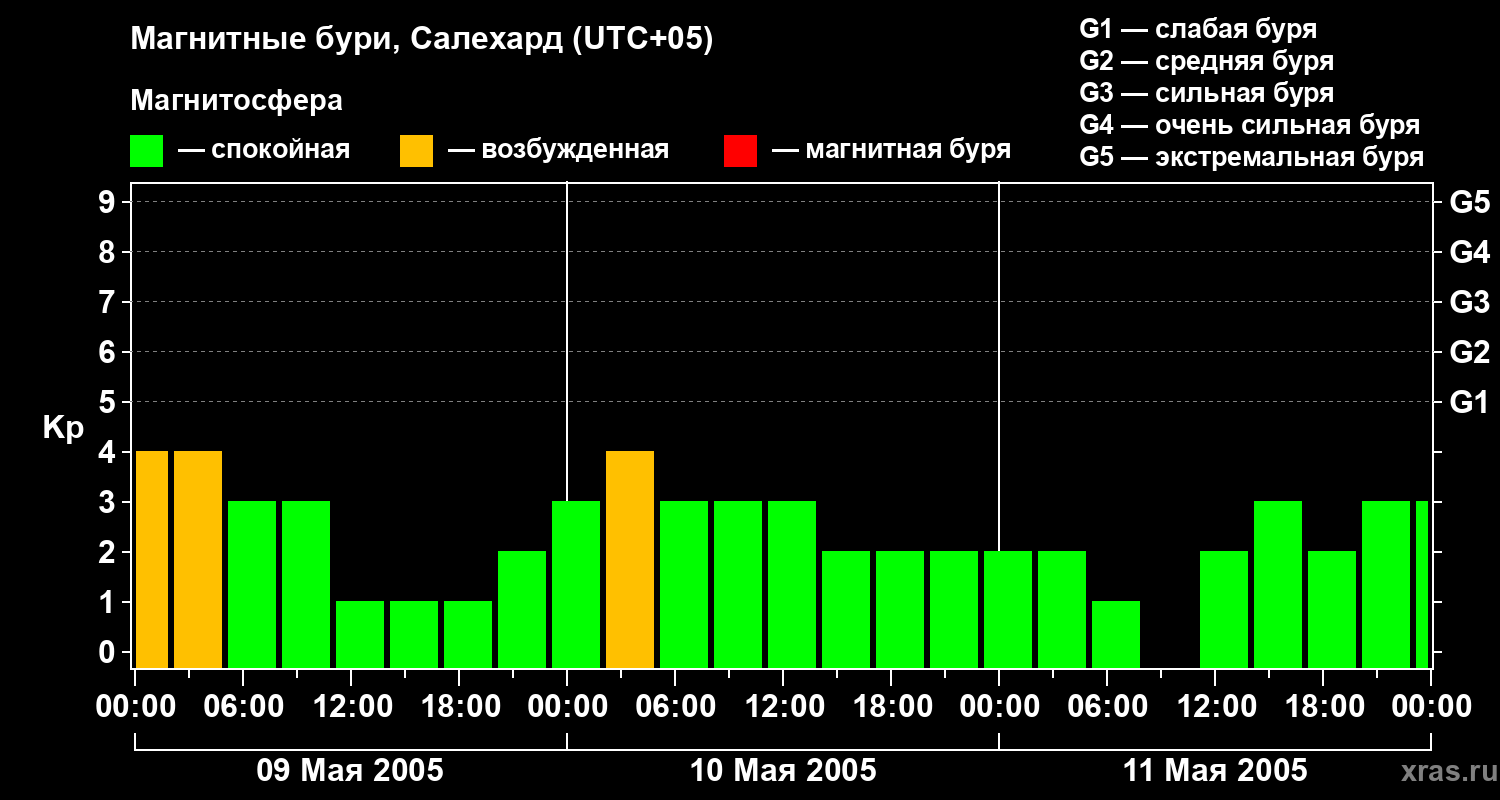Select the '09 Мая 2005' date label
Viewport: 1500px width, 800px height.
pos(350,771)
